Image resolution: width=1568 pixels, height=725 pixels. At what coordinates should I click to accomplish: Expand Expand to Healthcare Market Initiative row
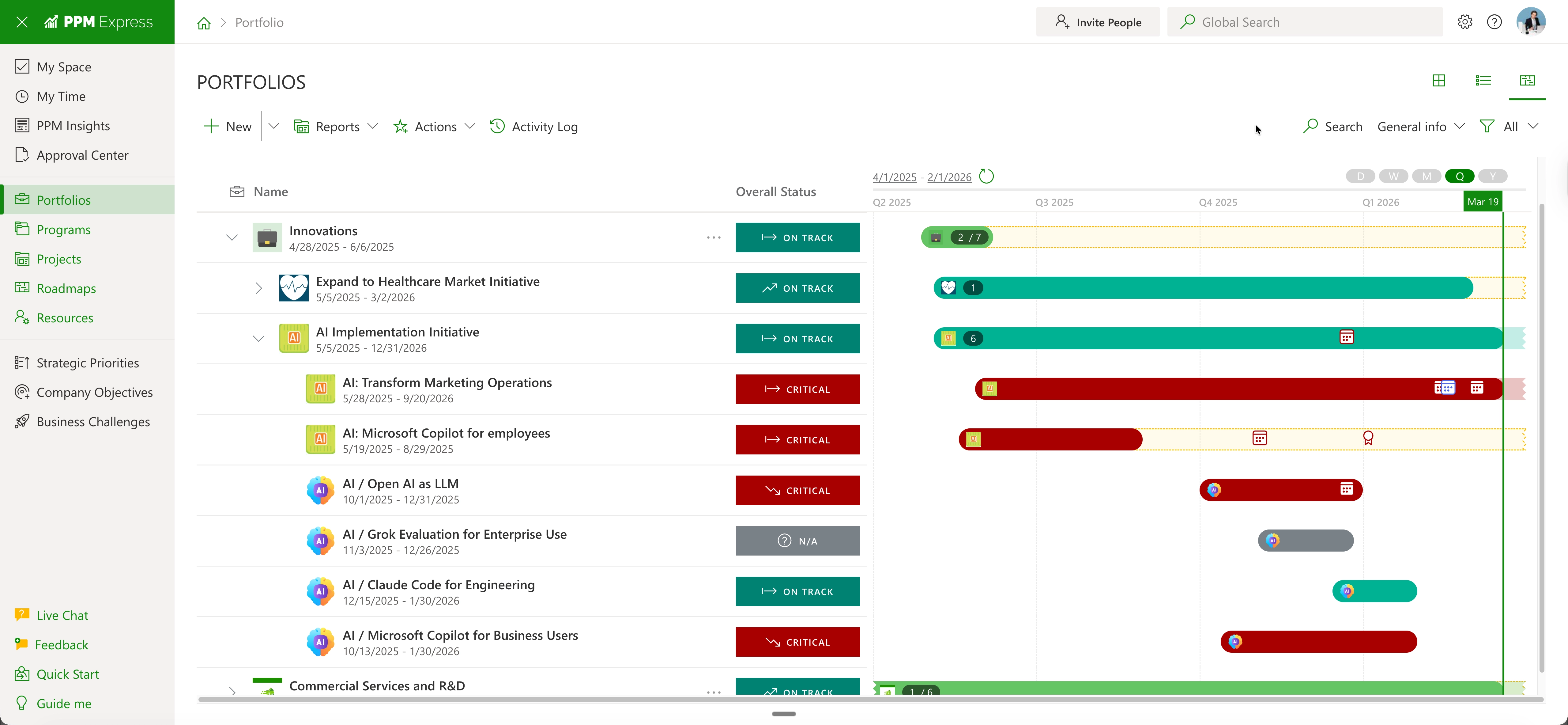259,288
